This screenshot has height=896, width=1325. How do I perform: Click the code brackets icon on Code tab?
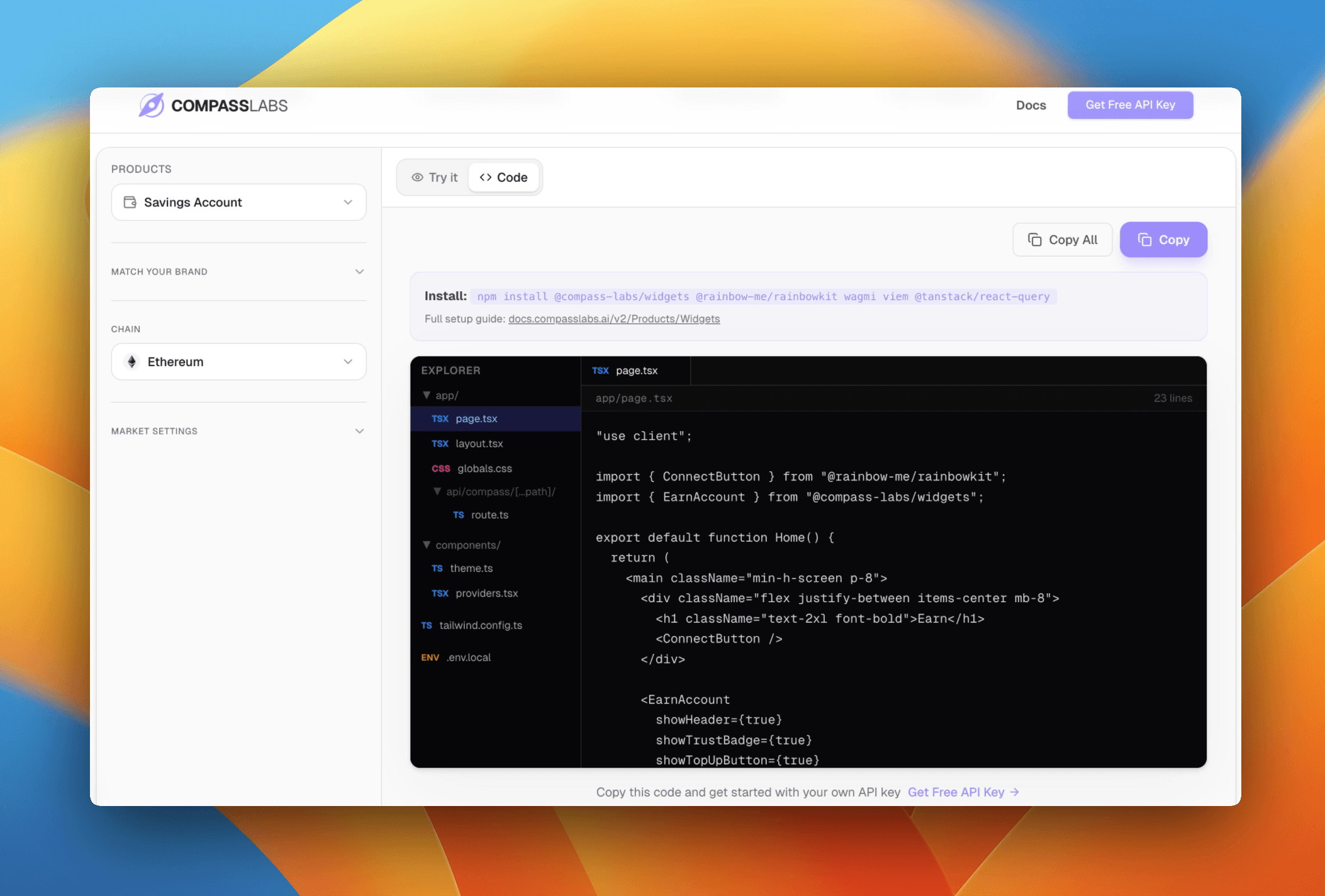[x=485, y=177]
